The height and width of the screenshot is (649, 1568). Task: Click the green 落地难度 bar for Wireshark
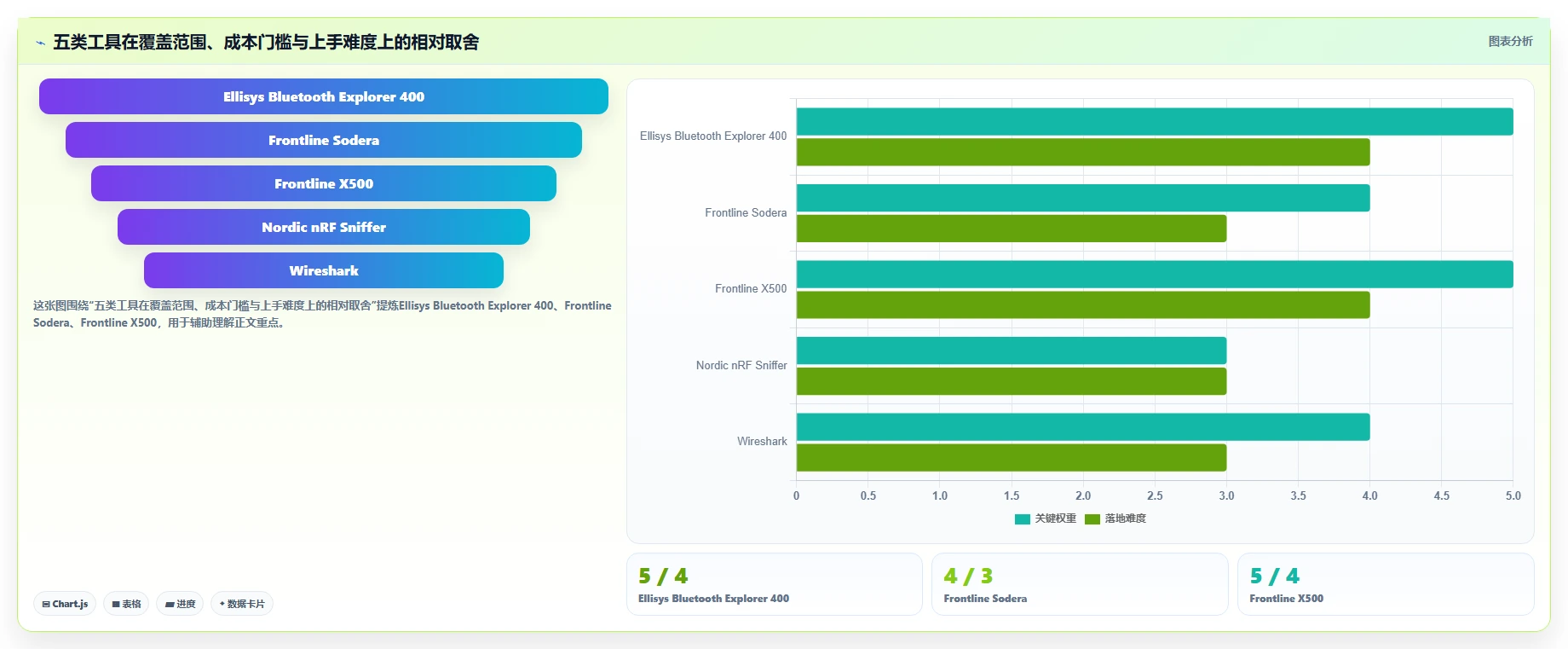(1012, 457)
